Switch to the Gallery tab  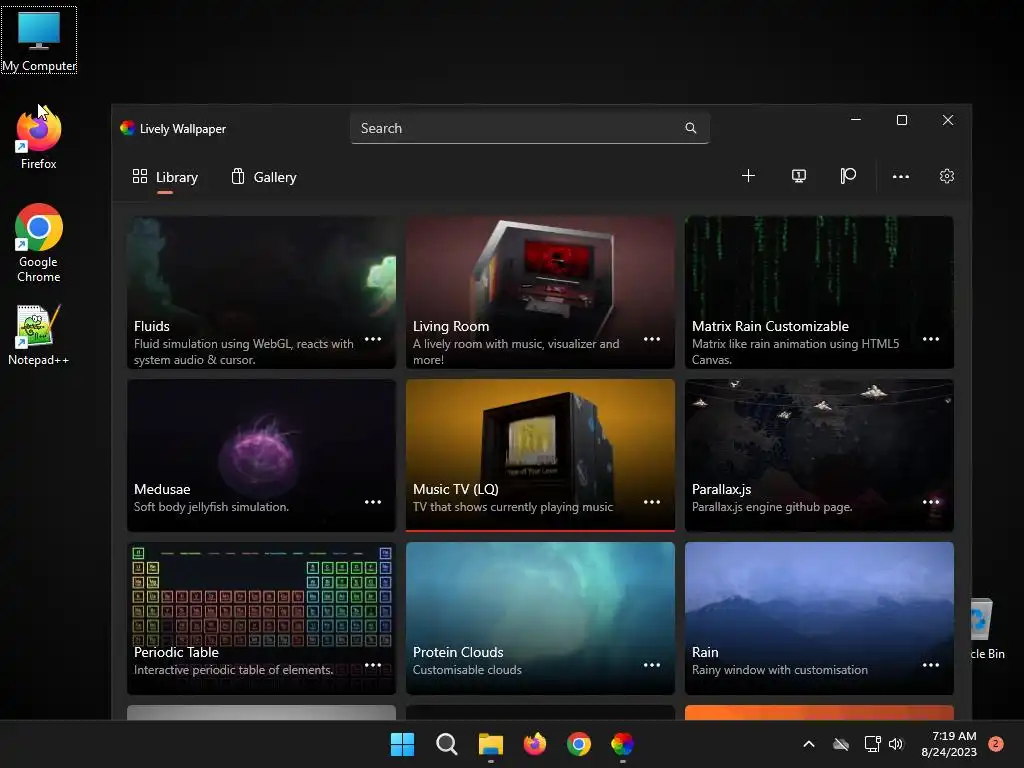pos(264,177)
